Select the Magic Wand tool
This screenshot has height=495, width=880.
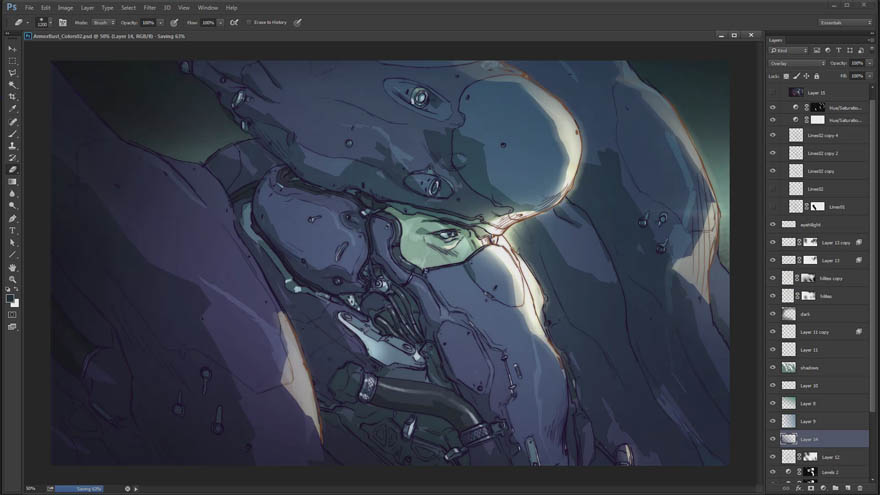pos(12,85)
